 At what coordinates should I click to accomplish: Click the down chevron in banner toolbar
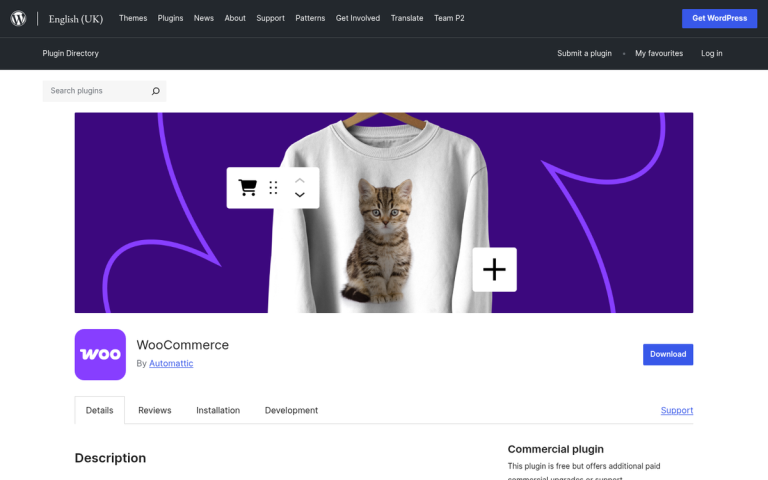point(300,194)
